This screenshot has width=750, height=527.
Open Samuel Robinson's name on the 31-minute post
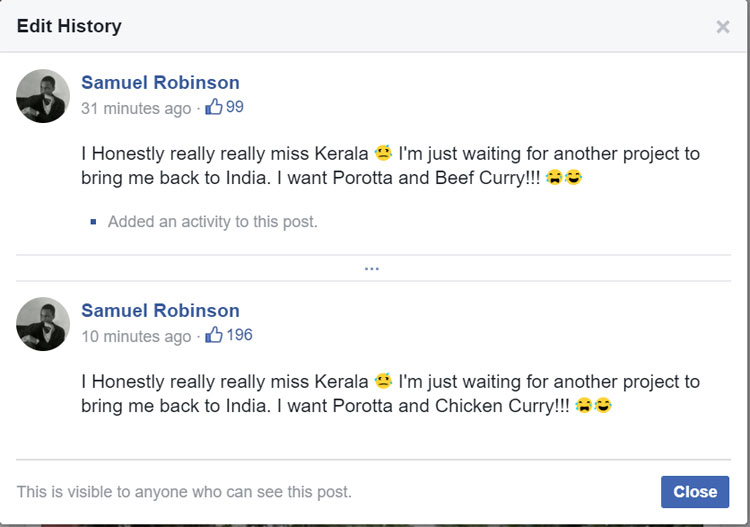pos(160,82)
